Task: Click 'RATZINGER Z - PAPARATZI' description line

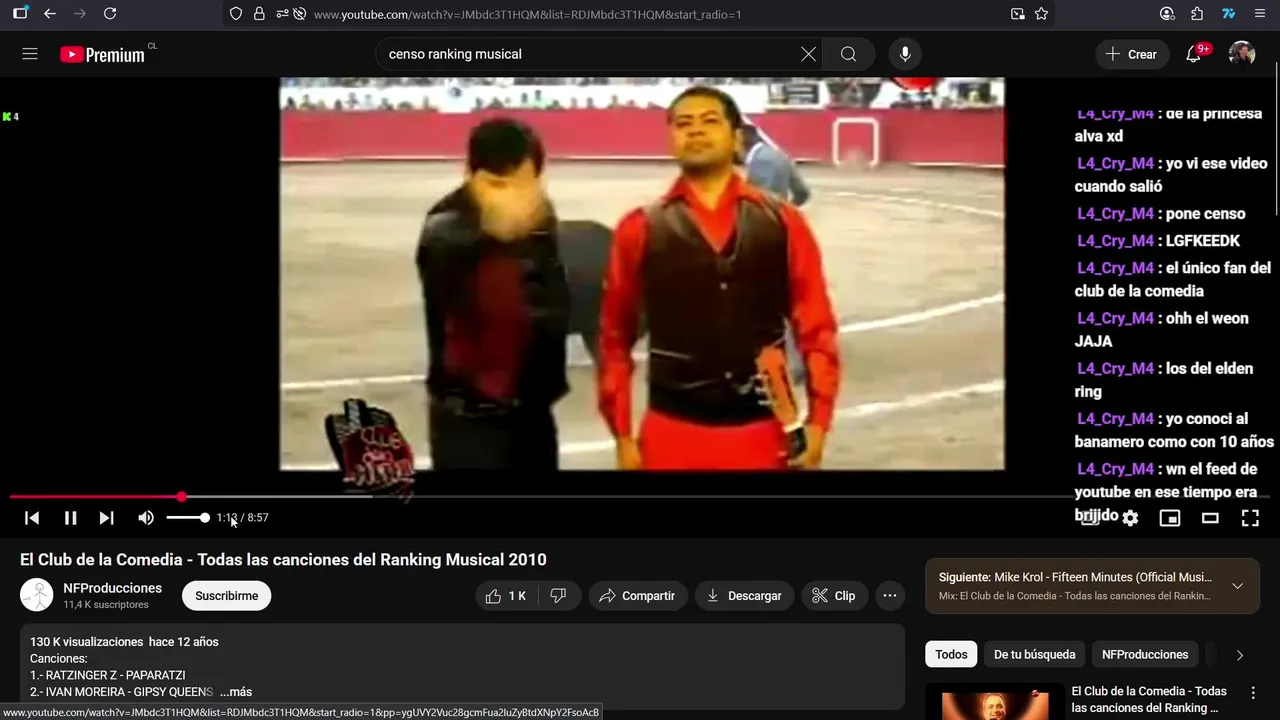Action: [107, 675]
